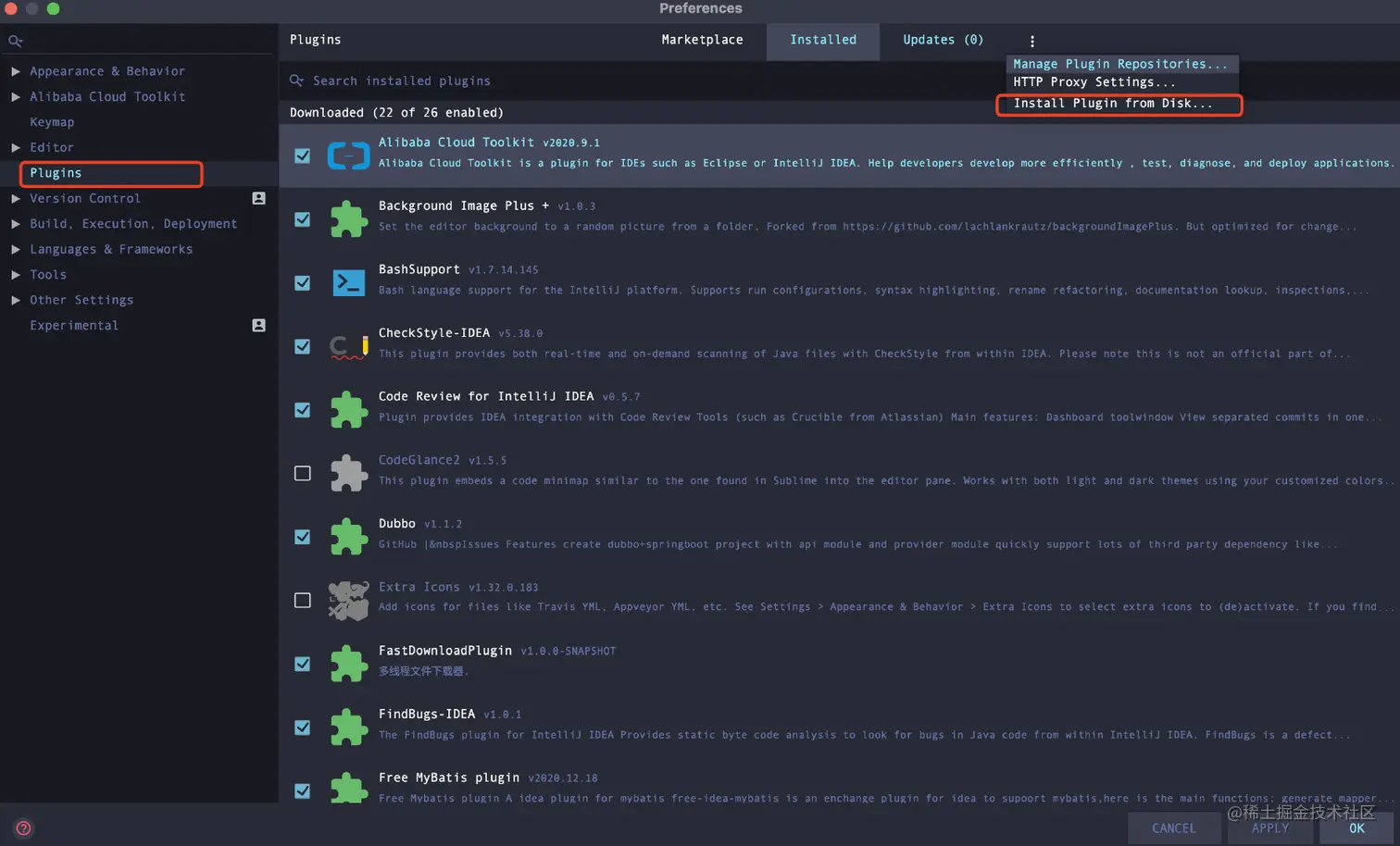Image resolution: width=1400 pixels, height=846 pixels.
Task: Click the Free MyBatis plugin name
Action: click(448, 778)
